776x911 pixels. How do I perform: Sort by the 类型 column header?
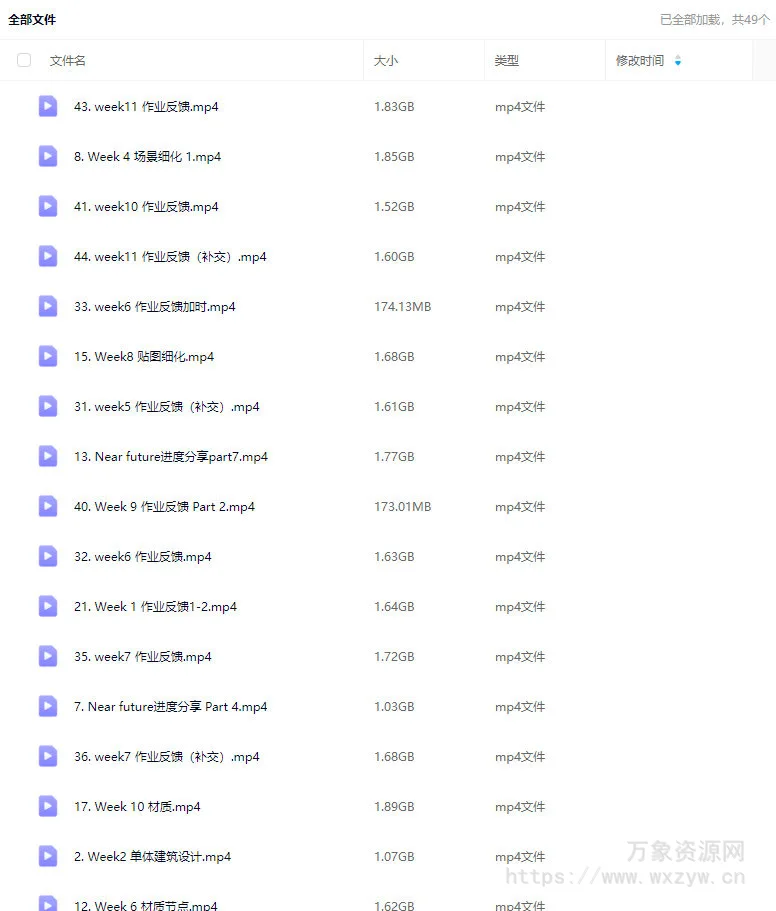coord(506,60)
